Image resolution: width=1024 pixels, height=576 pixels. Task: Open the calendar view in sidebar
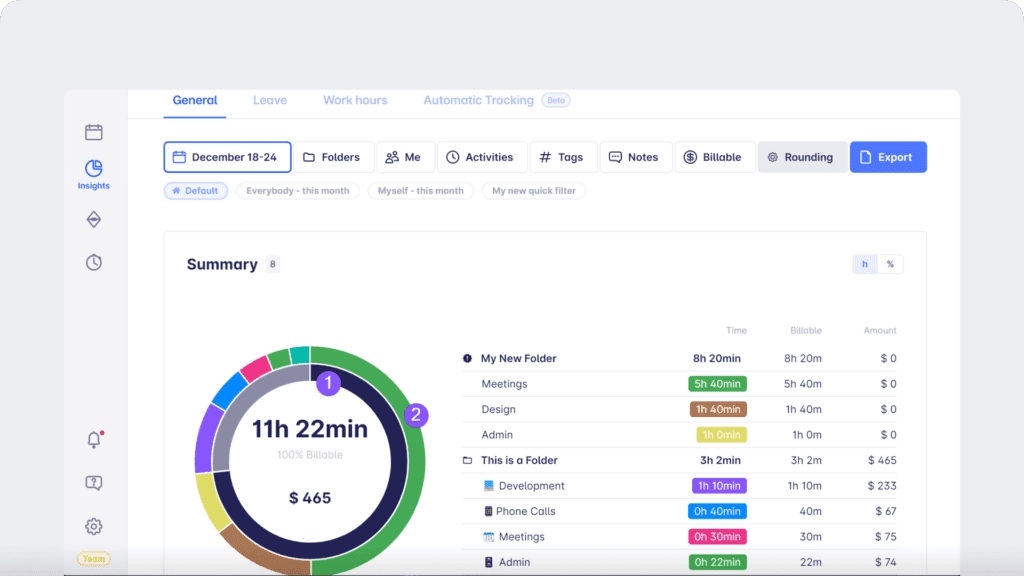click(93, 132)
